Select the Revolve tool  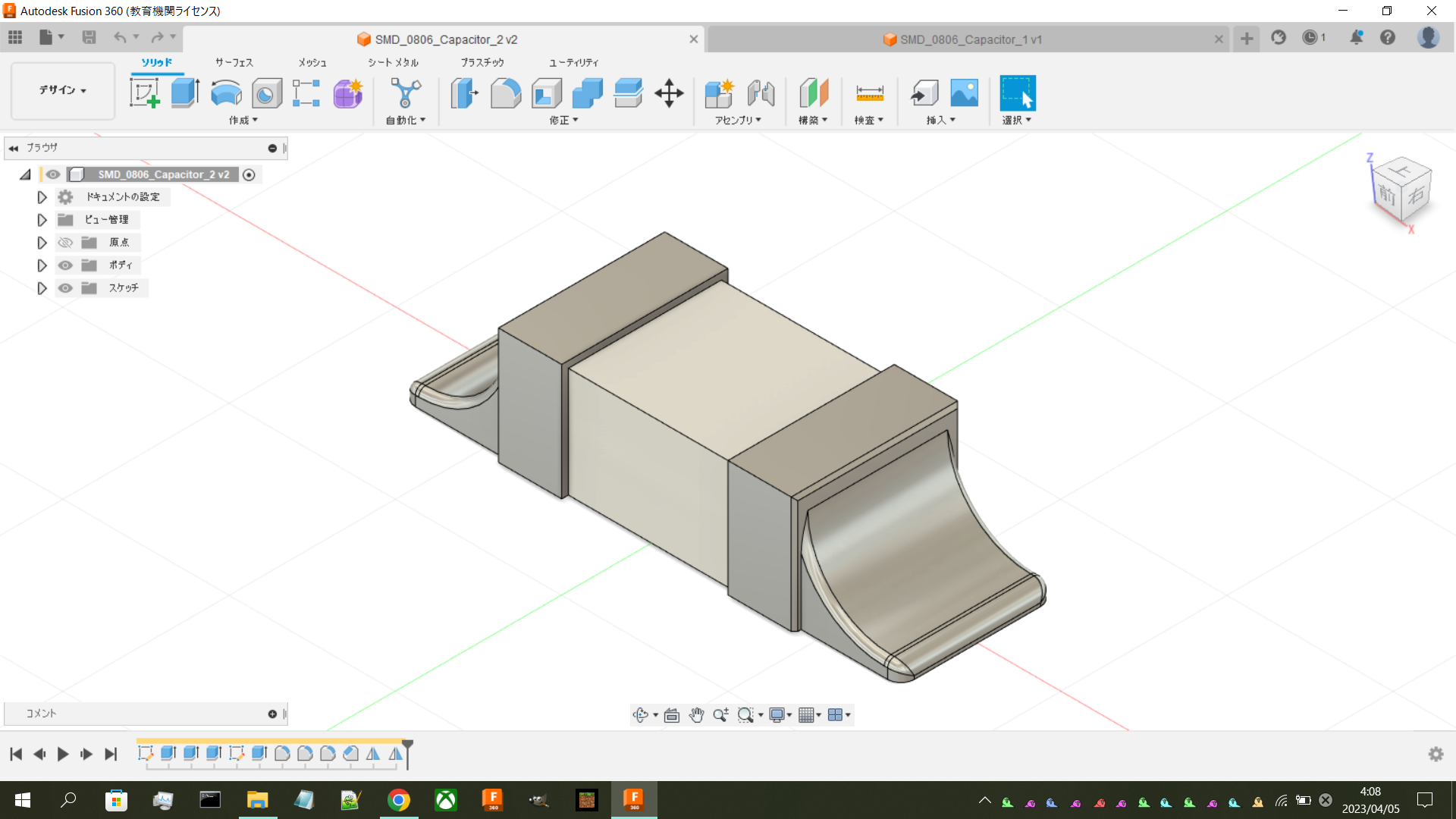pos(226,93)
